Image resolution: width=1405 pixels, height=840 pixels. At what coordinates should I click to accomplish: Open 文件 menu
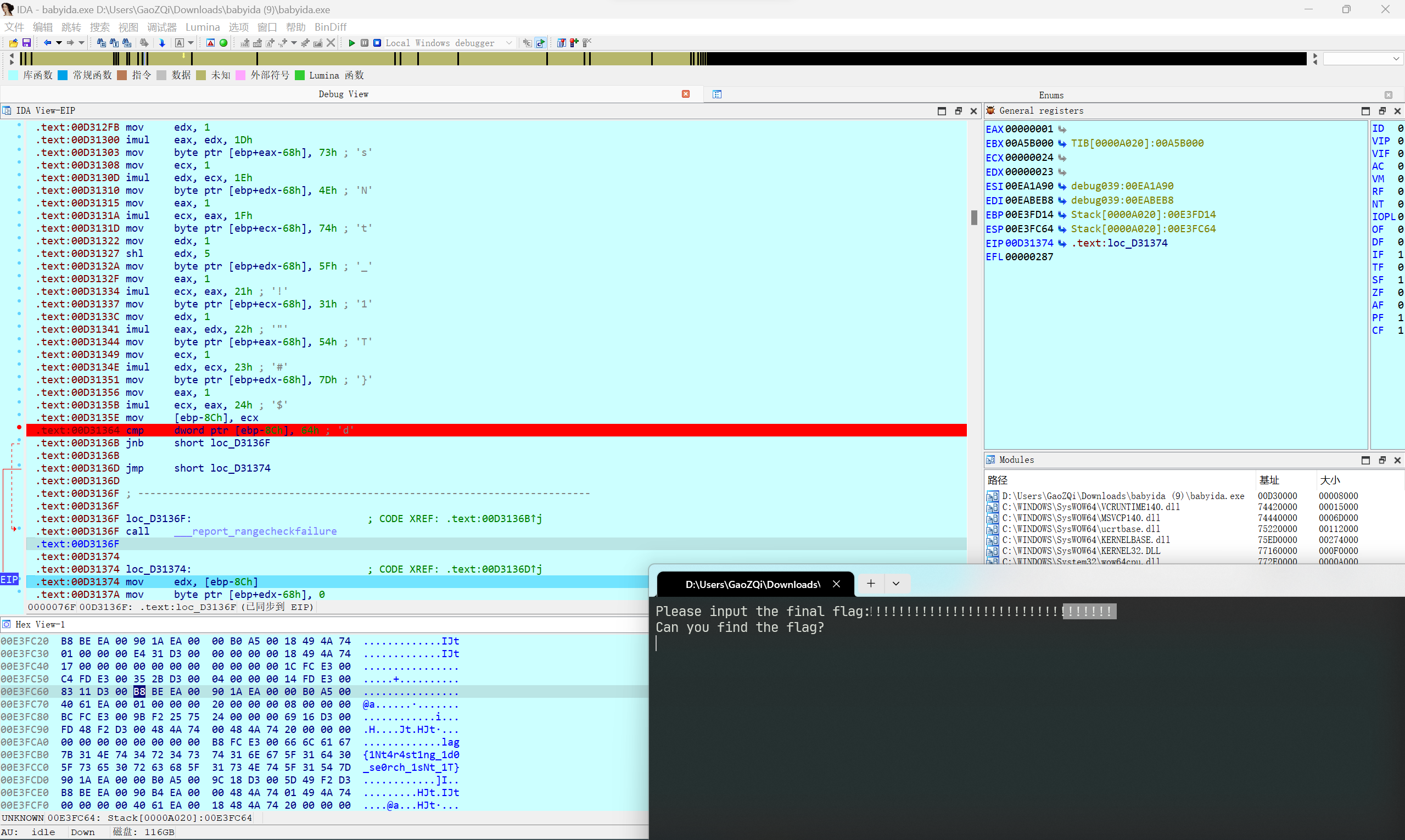14,27
